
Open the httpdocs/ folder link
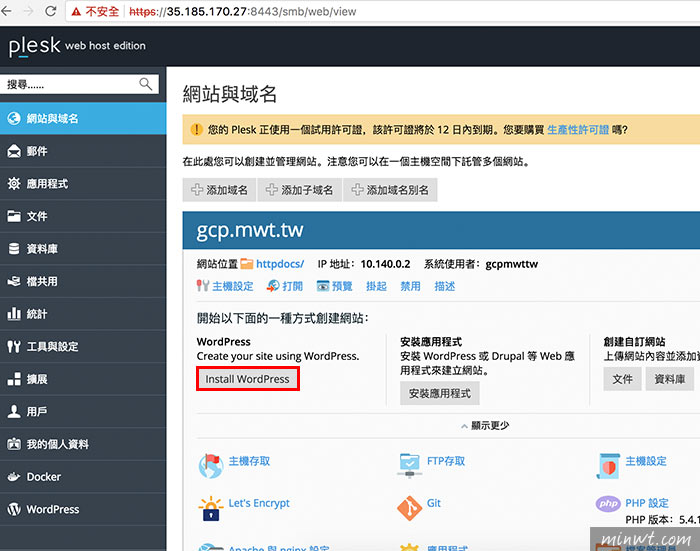[x=280, y=264]
